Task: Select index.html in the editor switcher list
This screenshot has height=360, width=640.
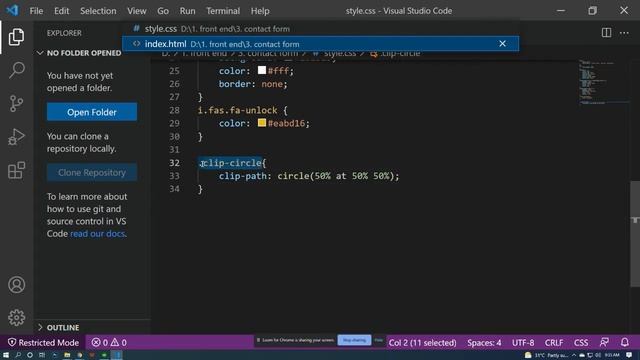Action: [320, 44]
